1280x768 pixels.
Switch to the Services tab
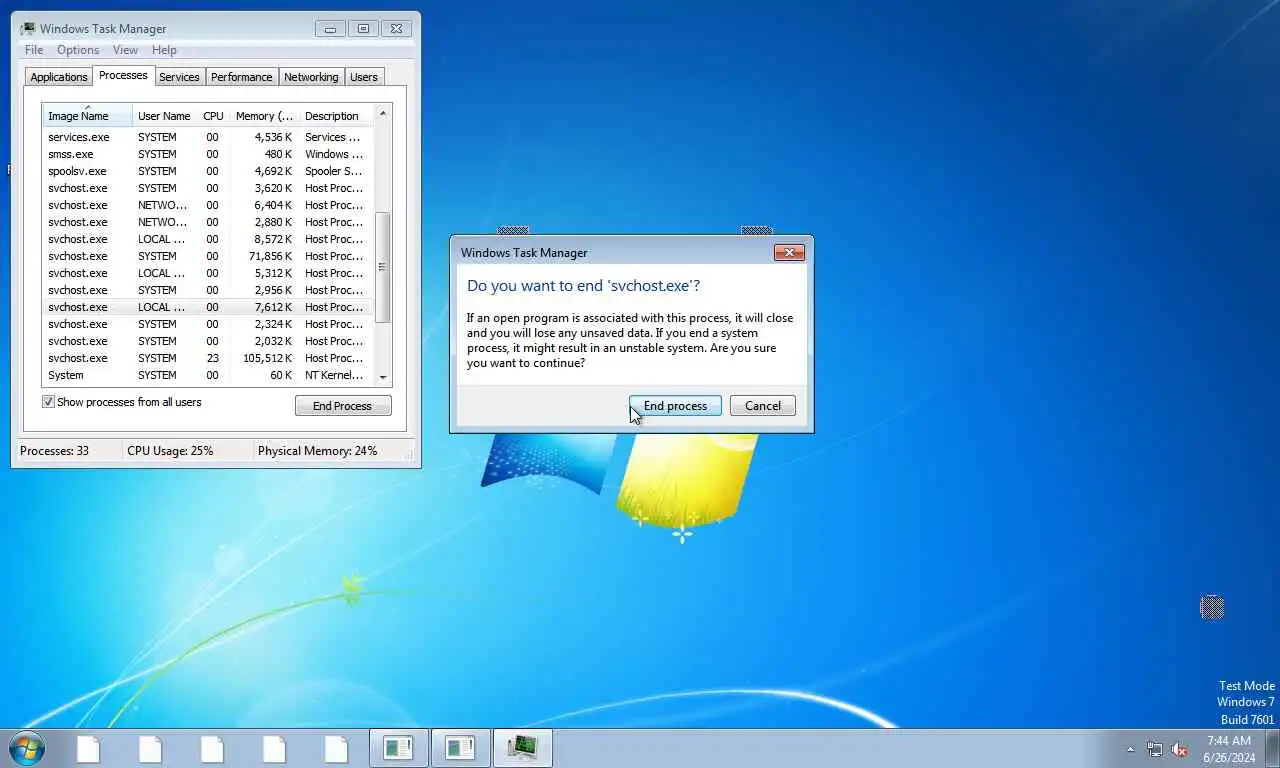[179, 77]
